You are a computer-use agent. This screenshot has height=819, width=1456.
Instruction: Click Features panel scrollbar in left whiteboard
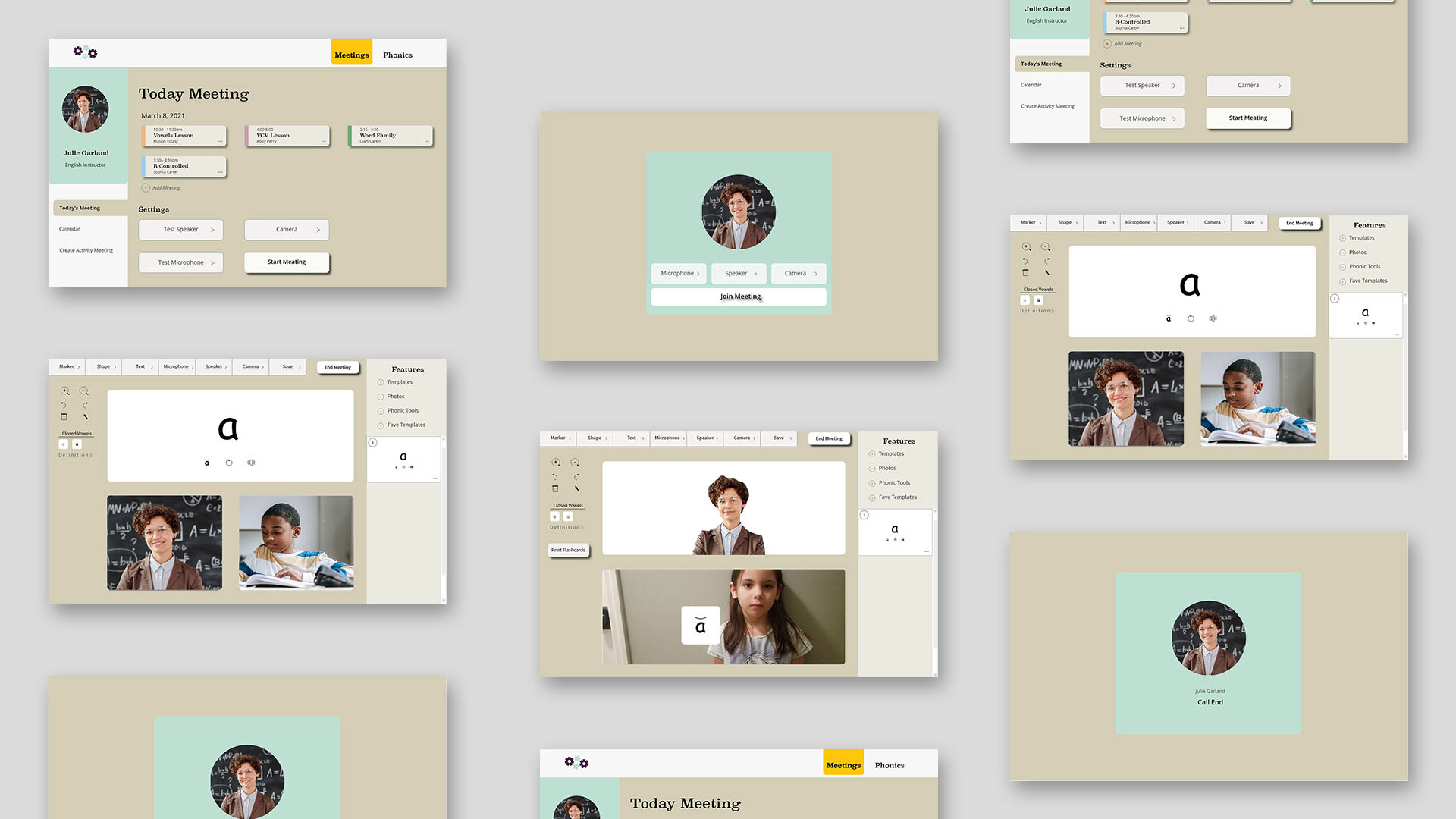(444, 519)
